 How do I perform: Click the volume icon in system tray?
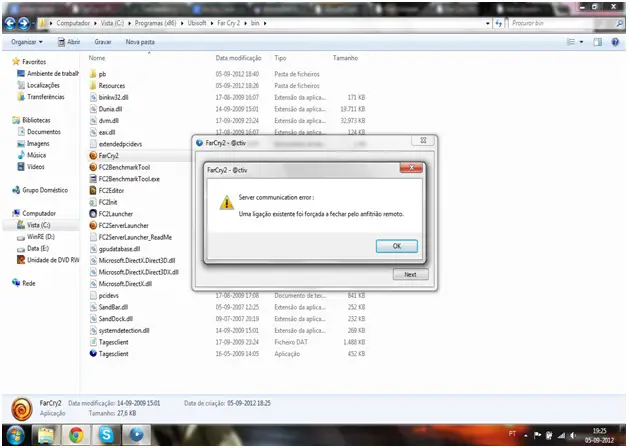click(573, 435)
